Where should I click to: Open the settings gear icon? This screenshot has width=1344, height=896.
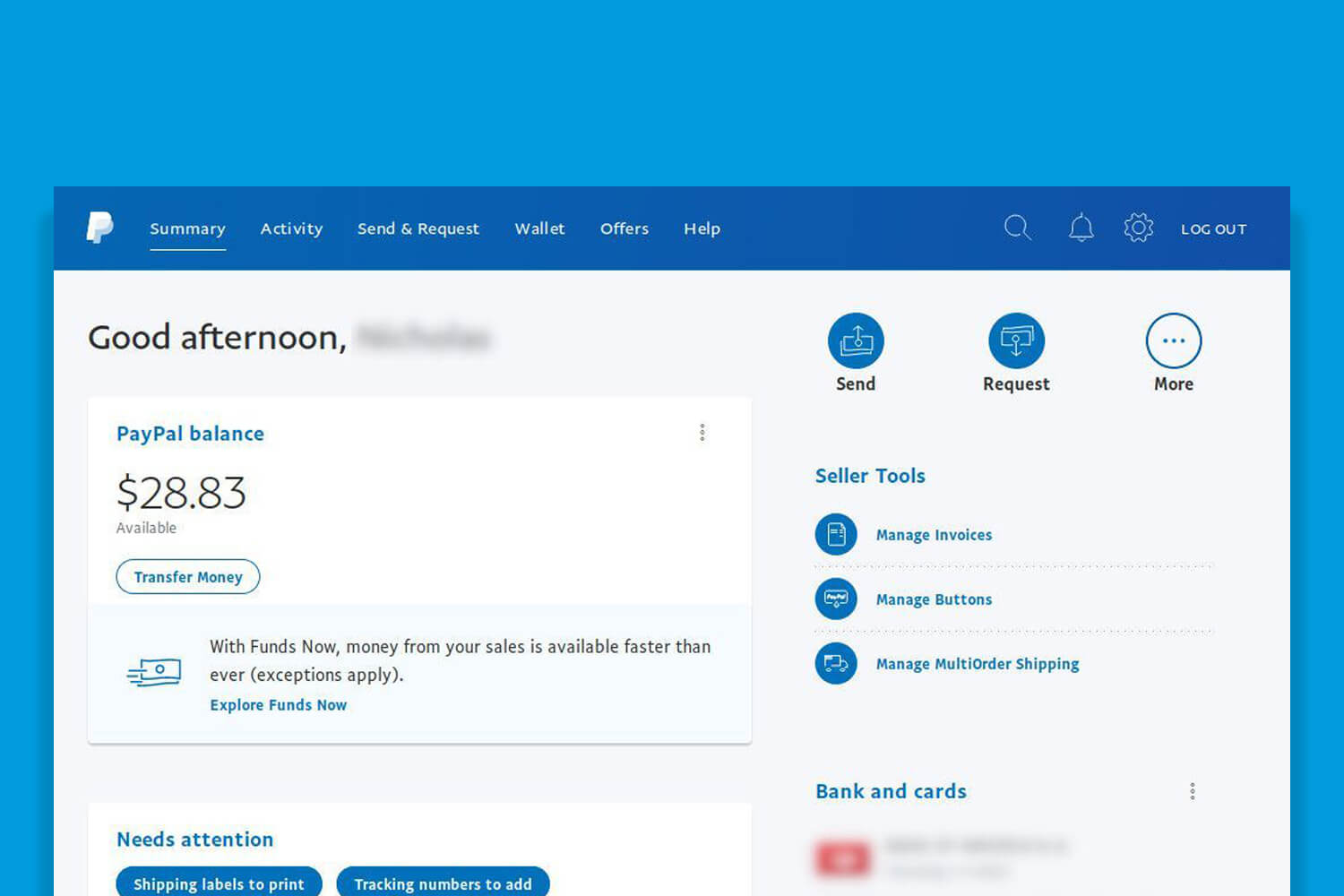(x=1138, y=228)
